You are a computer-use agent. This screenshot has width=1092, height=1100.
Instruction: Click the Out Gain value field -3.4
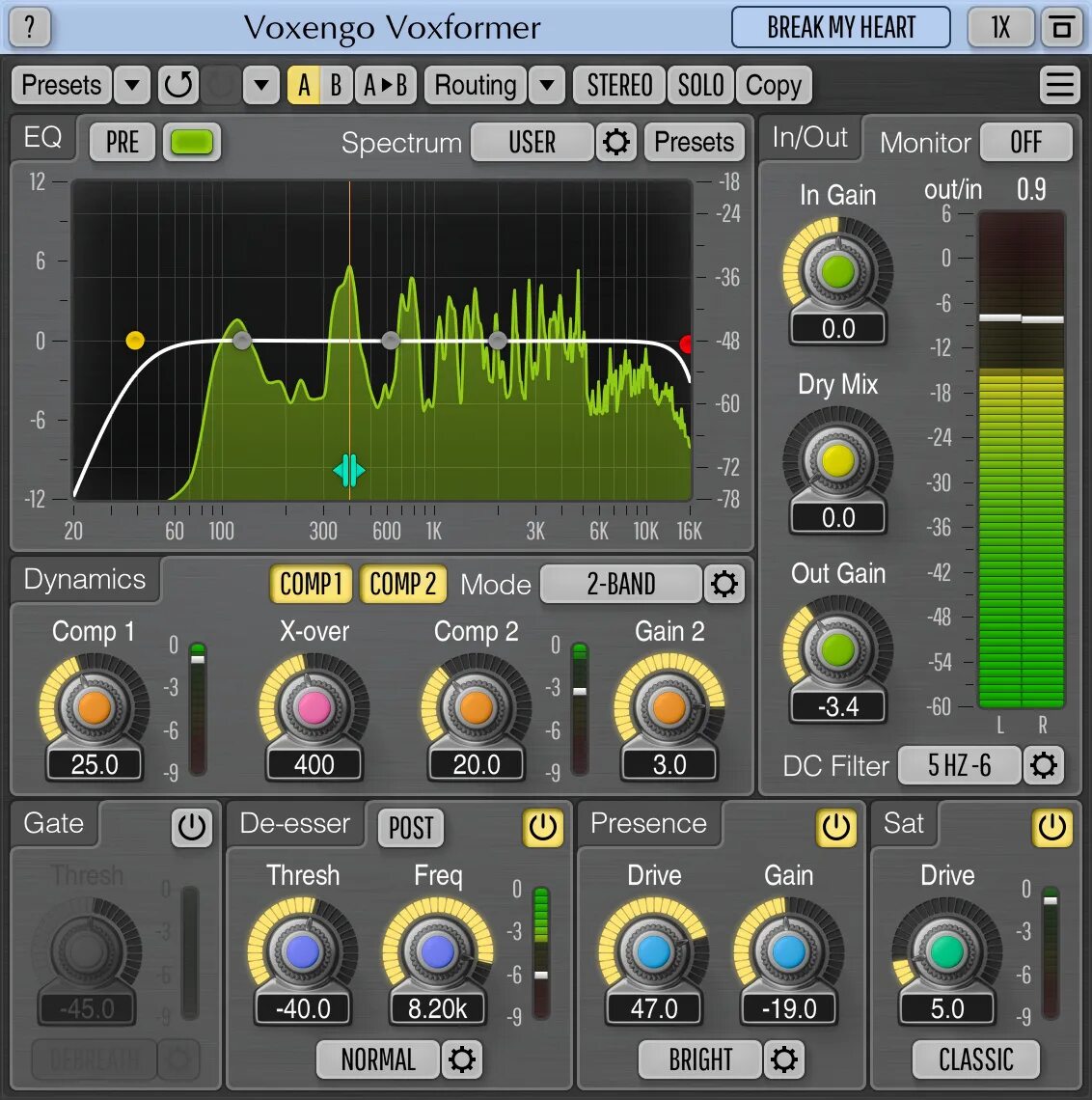click(x=837, y=706)
